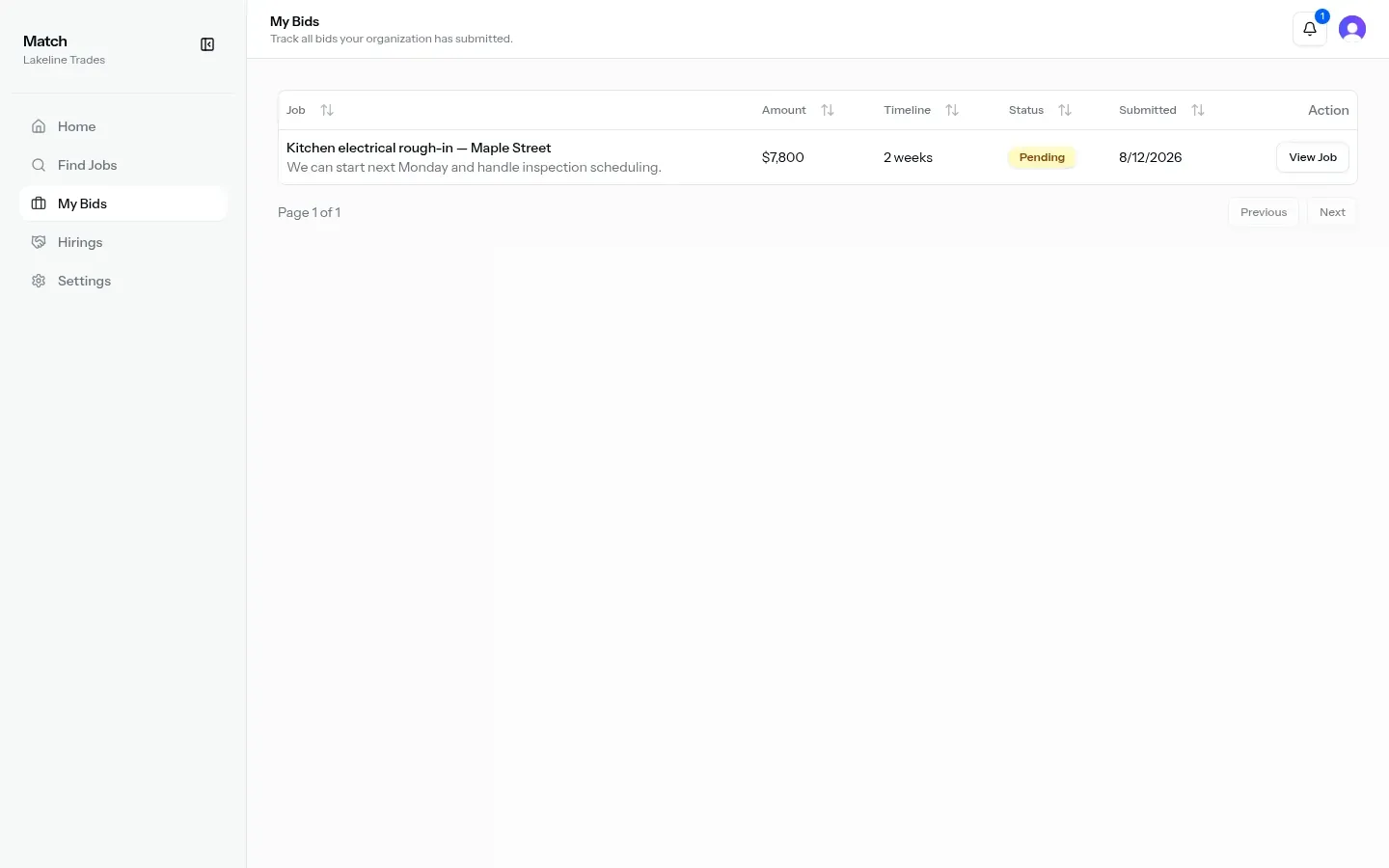Go to Home in sidebar
1389x868 pixels.
click(x=123, y=126)
